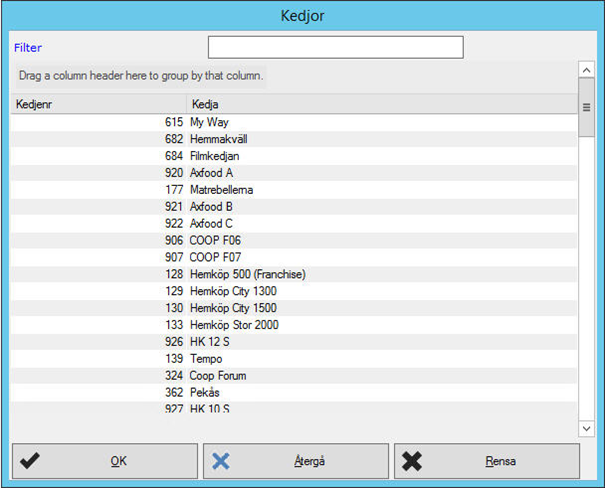Select the Hemköp Stor 2000 row
The width and height of the screenshot is (605, 488).
click(294, 325)
